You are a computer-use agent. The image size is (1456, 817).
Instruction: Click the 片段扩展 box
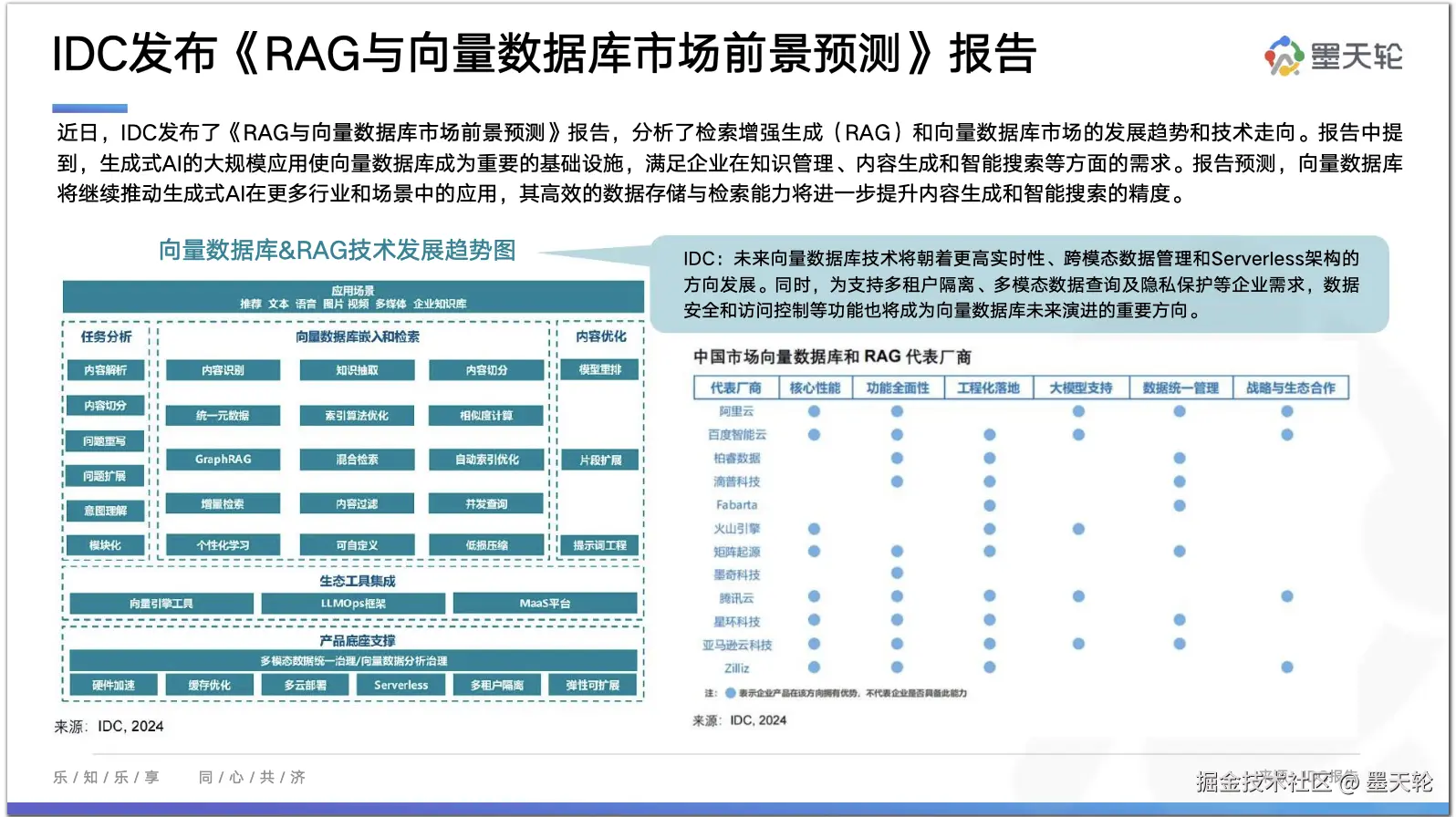(x=599, y=460)
